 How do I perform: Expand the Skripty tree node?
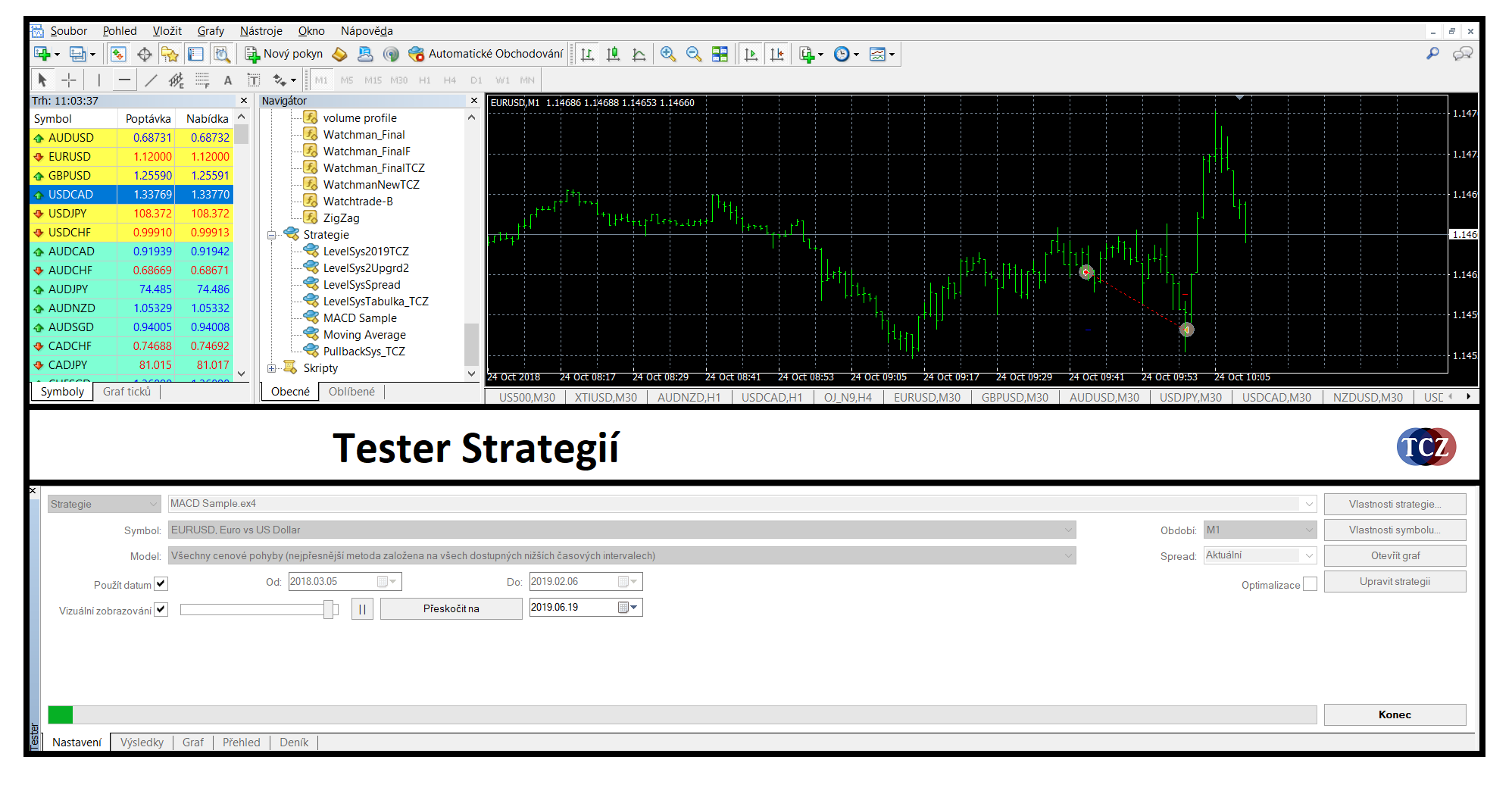click(272, 368)
